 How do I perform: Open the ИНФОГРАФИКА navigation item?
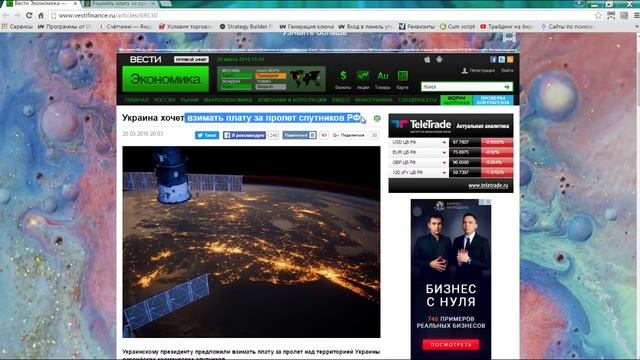point(373,100)
